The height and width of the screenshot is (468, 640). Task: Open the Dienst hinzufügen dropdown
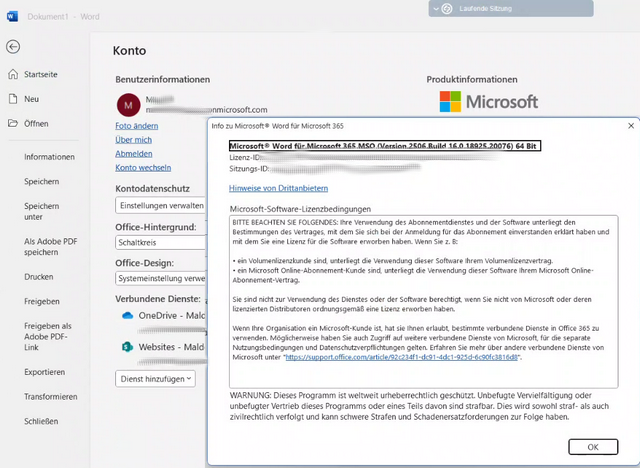click(x=155, y=379)
